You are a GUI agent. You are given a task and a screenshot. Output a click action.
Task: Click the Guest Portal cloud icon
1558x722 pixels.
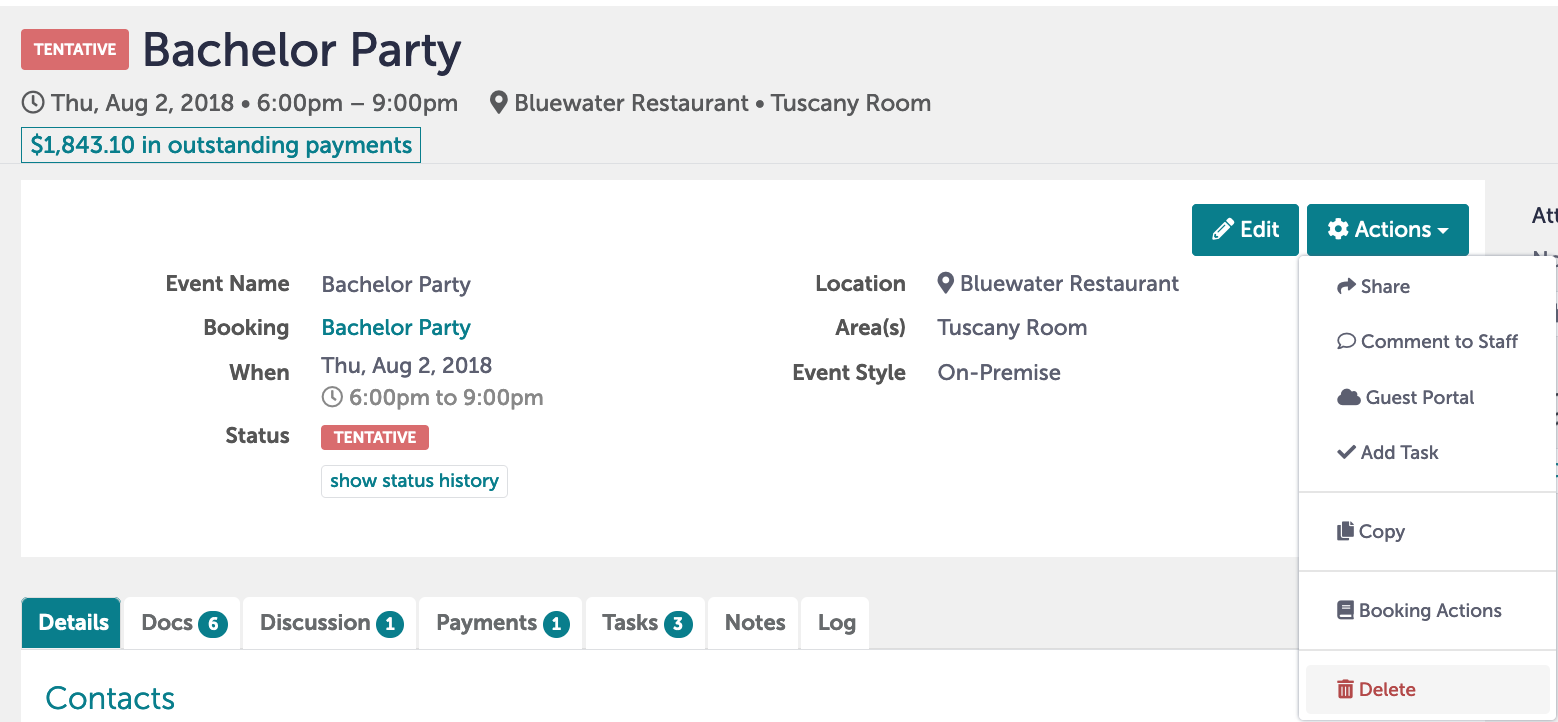coord(1349,398)
